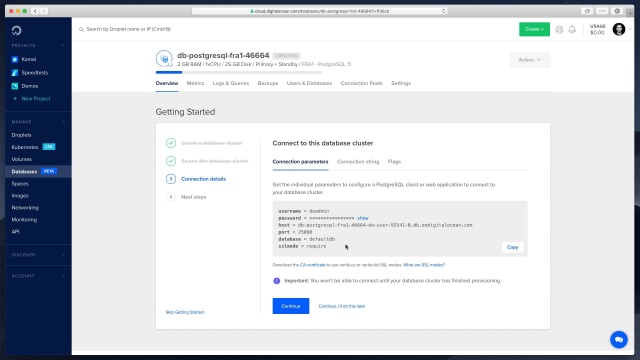Click the Search by Droplet name field
640x360 pixels.
coord(129,29)
